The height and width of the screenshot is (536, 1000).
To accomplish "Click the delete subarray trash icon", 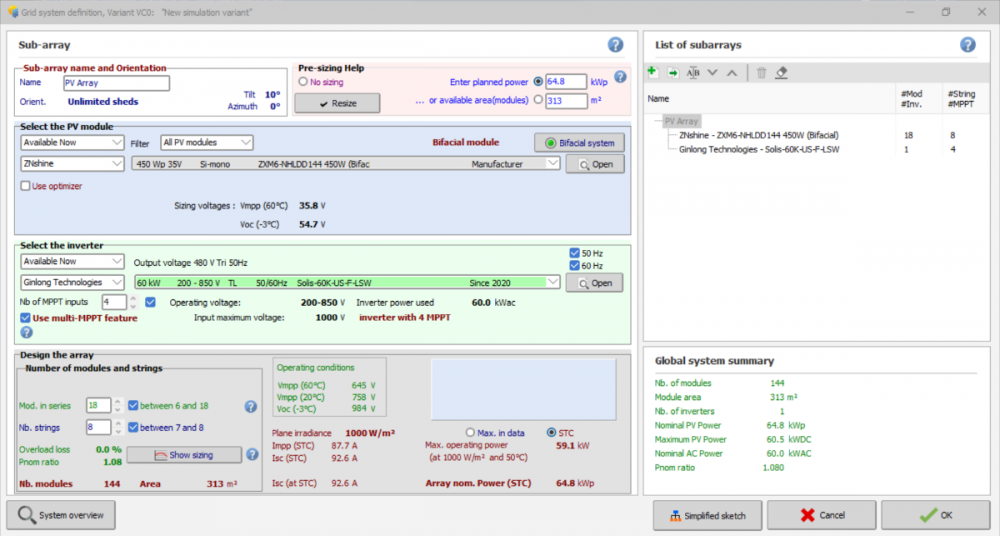I will point(761,72).
